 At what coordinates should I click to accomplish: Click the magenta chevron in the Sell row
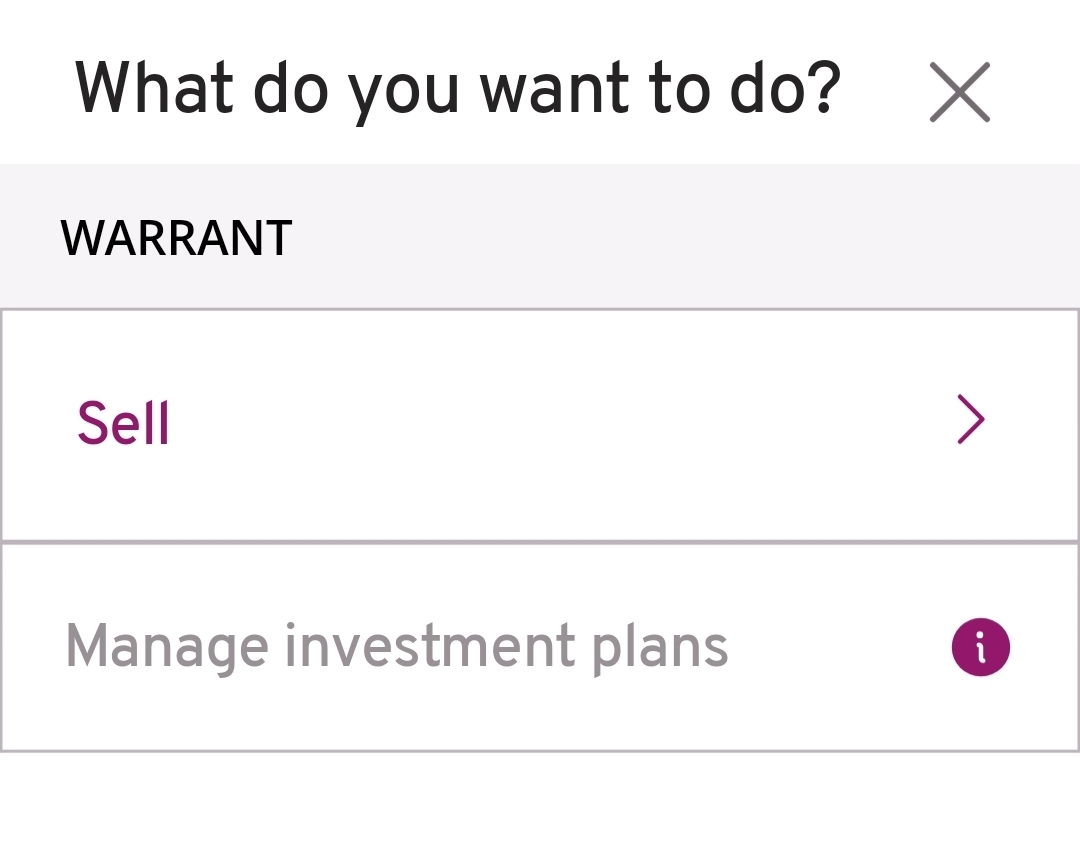coord(970,420)
